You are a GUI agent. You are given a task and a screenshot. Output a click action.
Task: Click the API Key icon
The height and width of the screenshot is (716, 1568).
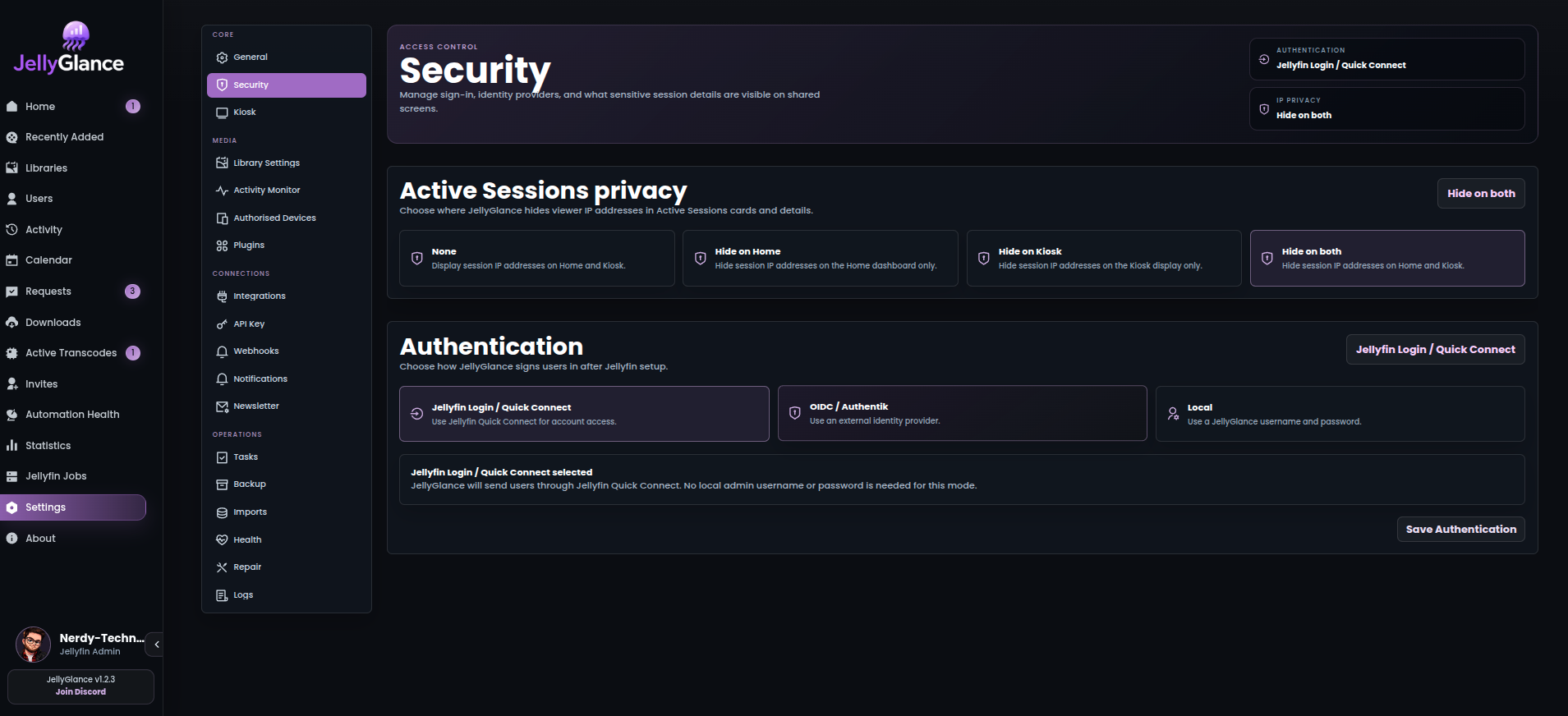click(222, 324)
